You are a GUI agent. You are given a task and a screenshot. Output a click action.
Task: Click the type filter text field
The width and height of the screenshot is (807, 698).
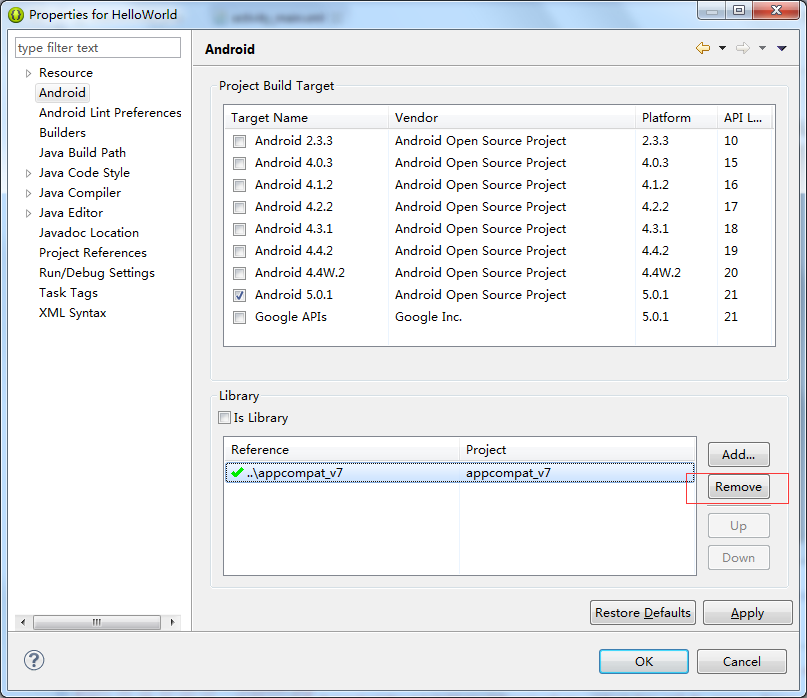coord(97,47)
